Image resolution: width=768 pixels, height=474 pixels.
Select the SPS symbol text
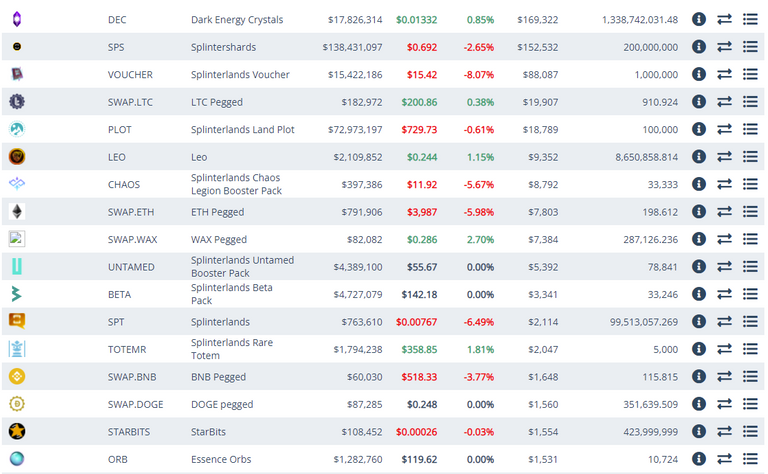116,47
